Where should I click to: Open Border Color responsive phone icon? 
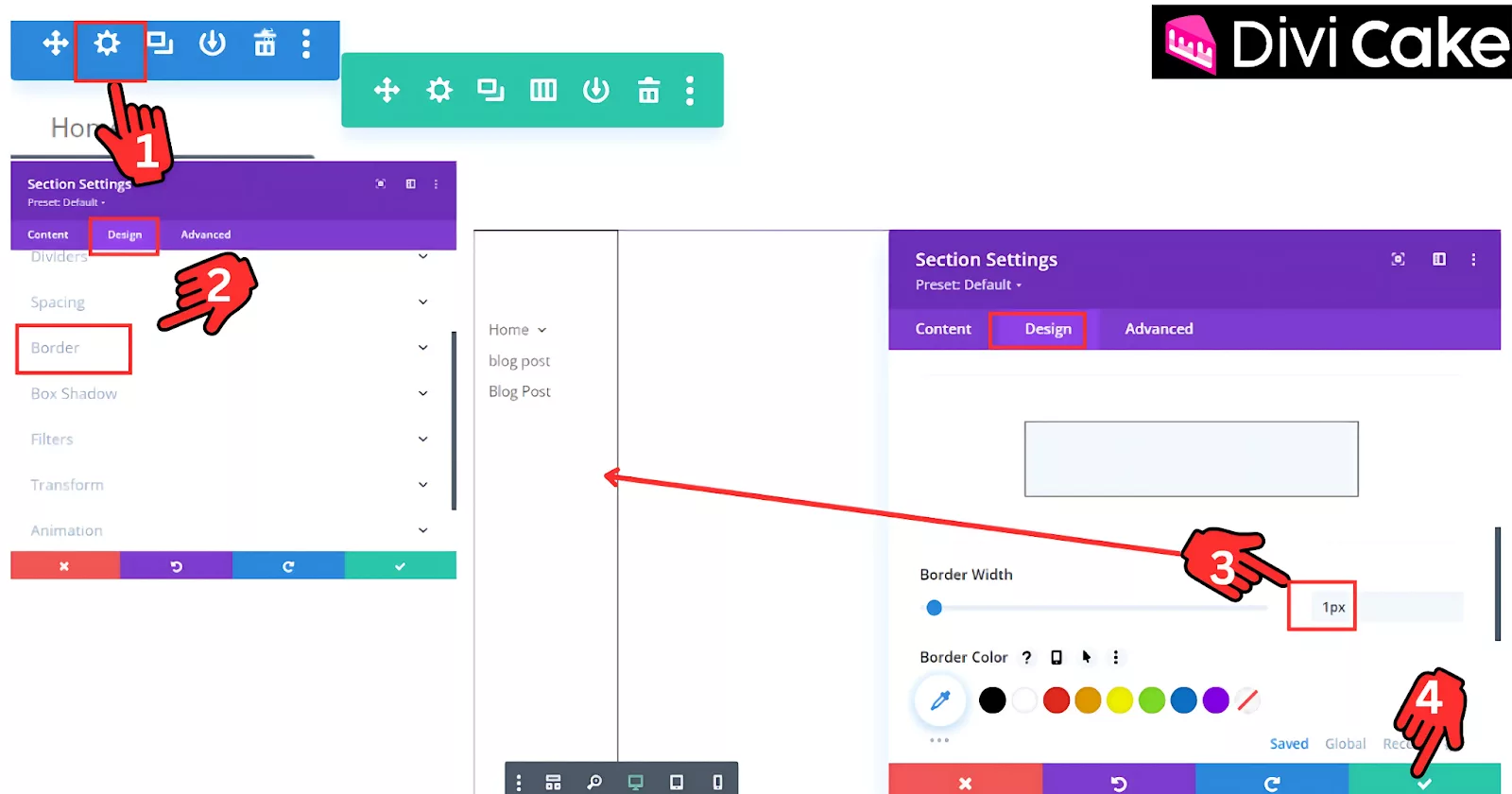(x=1057, y=657)
